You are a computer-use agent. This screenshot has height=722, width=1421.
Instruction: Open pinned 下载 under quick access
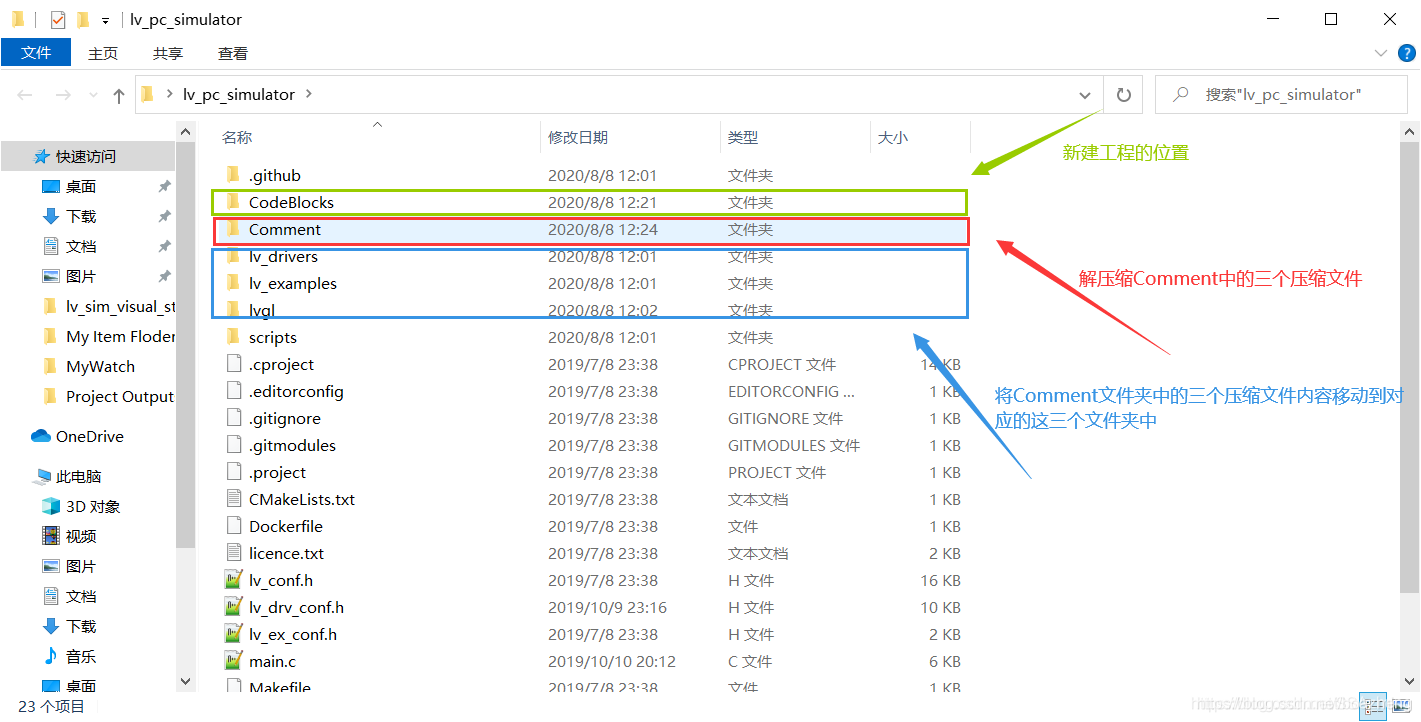point(81,216)
